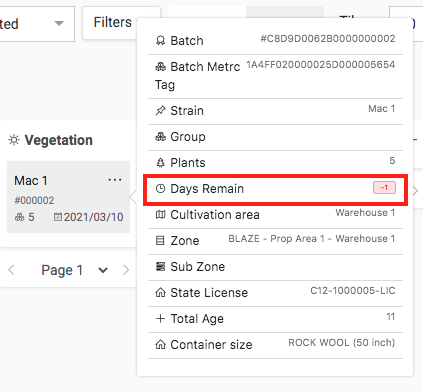The image size is (423, 392).
Task: Click the Batch badge icon
Action: pyautogui.click(x=160, y=41)
